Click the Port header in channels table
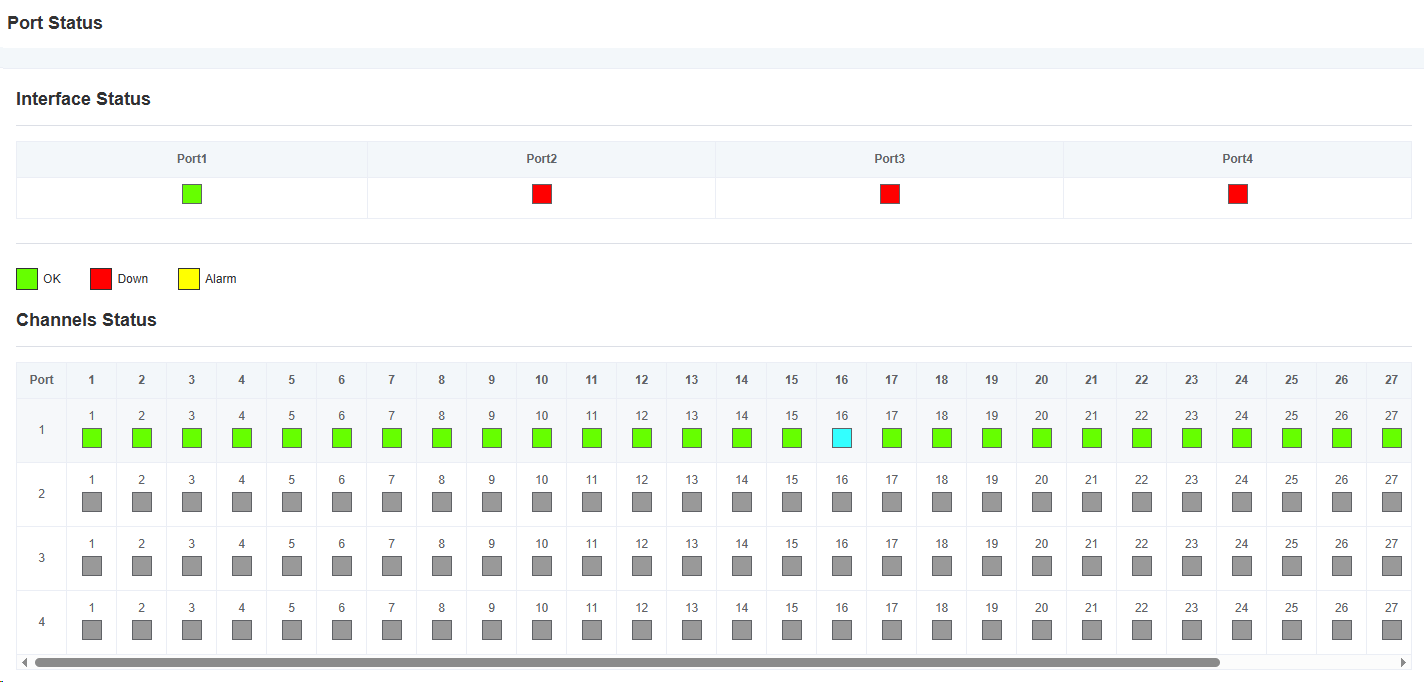The image size is (1424, 682). (x=42, y=380)
